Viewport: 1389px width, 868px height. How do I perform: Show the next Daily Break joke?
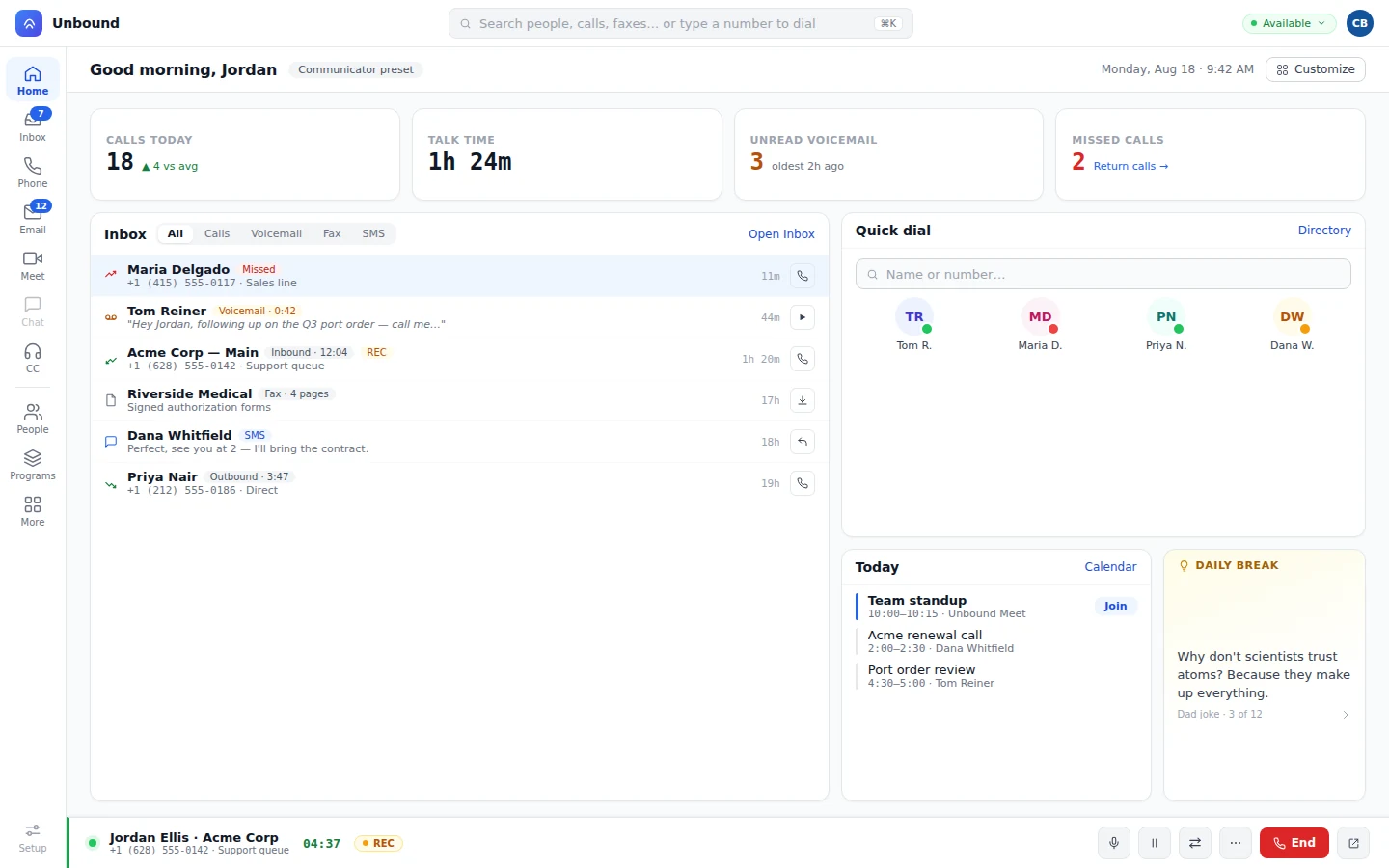tap(1346, 715)
